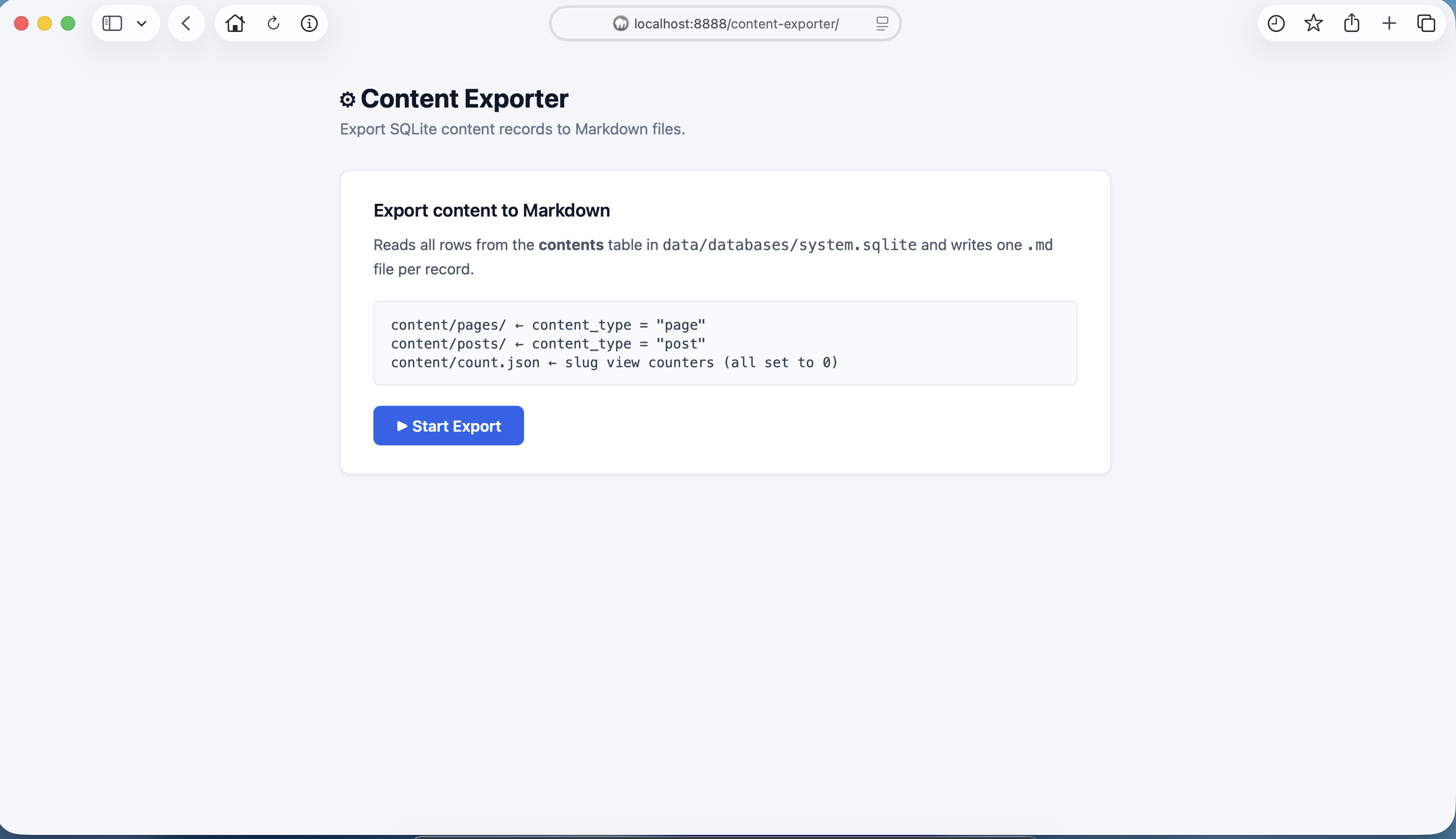Viewport: 1456px width, 839px height.
Task: Toggle reader view from the address bar
Action: tap(882, 24)
